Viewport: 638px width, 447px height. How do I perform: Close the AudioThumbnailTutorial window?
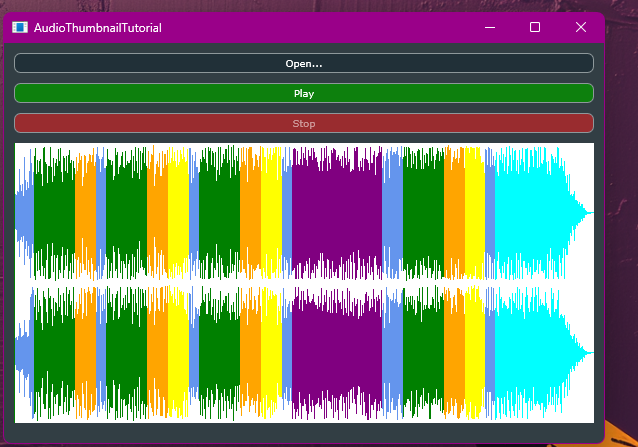coord(581,27)
